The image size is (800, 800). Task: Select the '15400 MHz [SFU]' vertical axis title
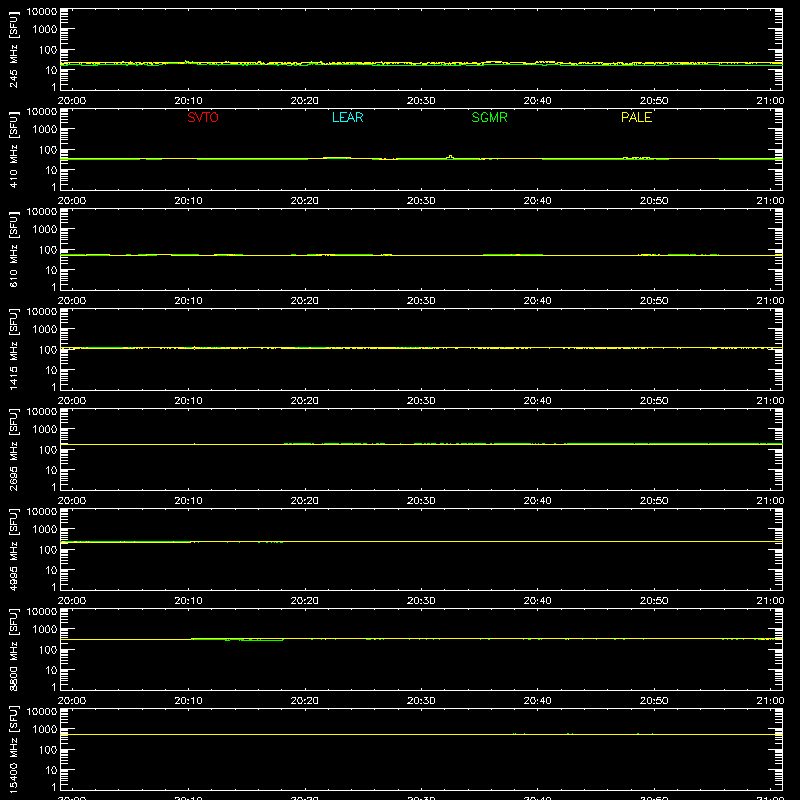point(13,749)
